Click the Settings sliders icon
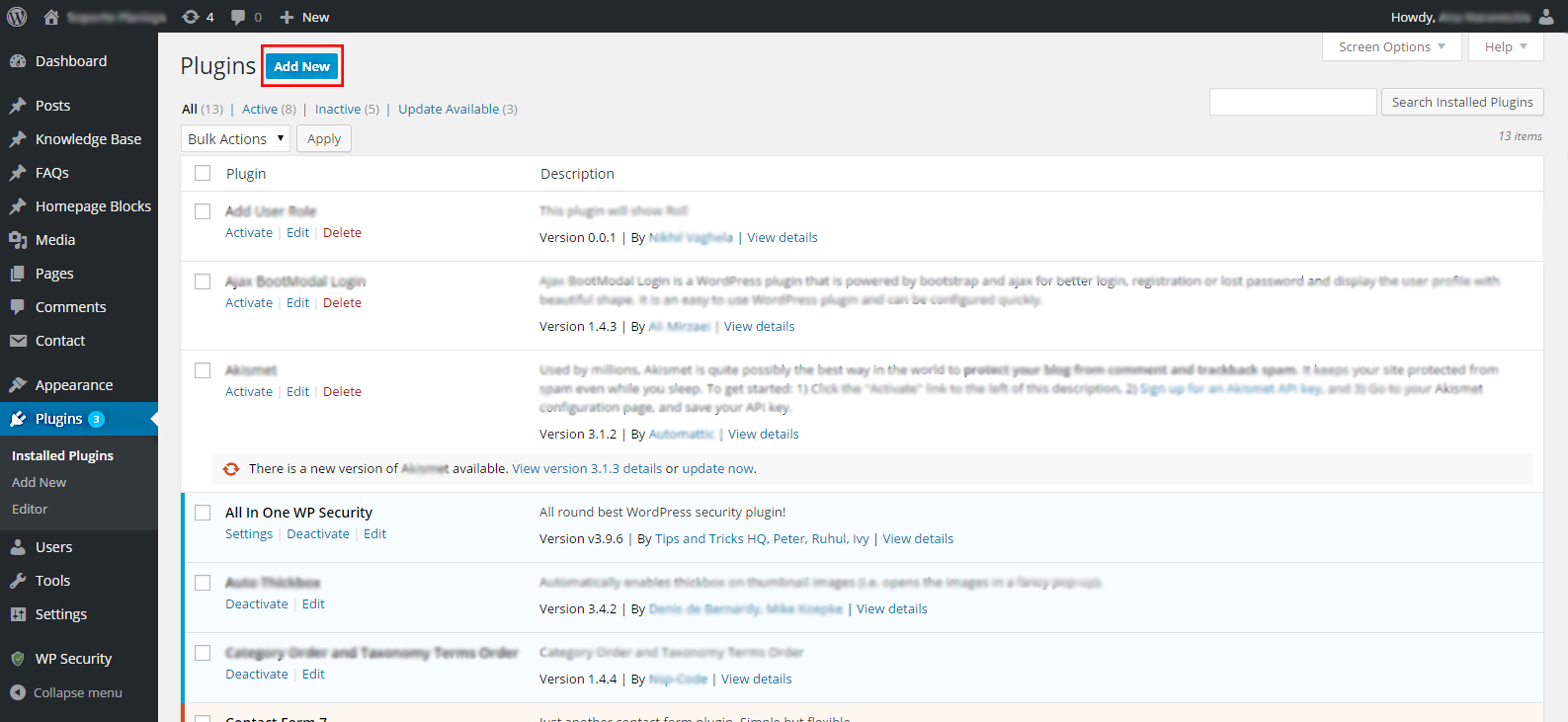1568x722 pixels. (x=18, y=614)
